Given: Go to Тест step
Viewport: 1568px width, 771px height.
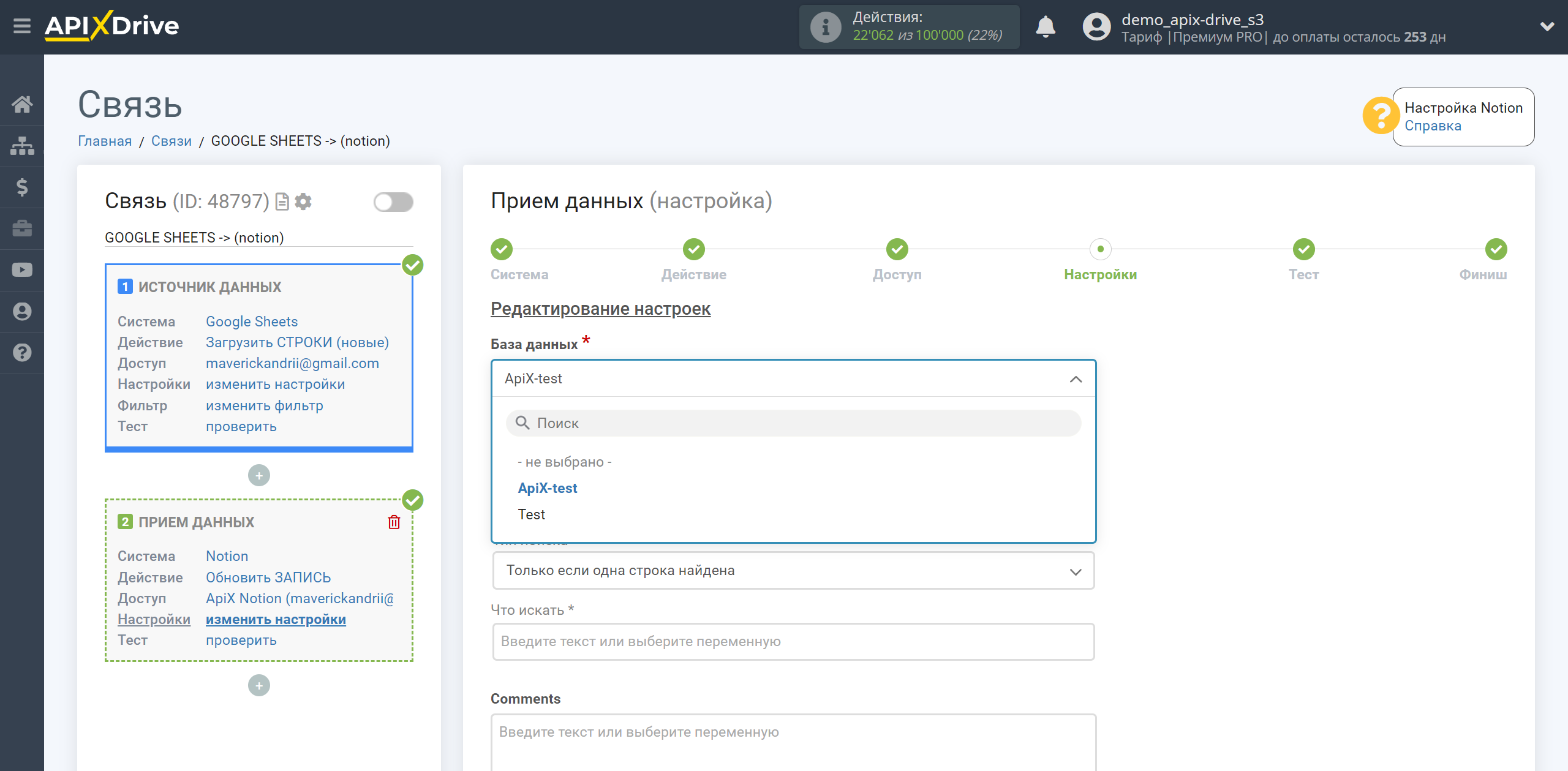Looking at the screenshot, I should coord(1303,249).
